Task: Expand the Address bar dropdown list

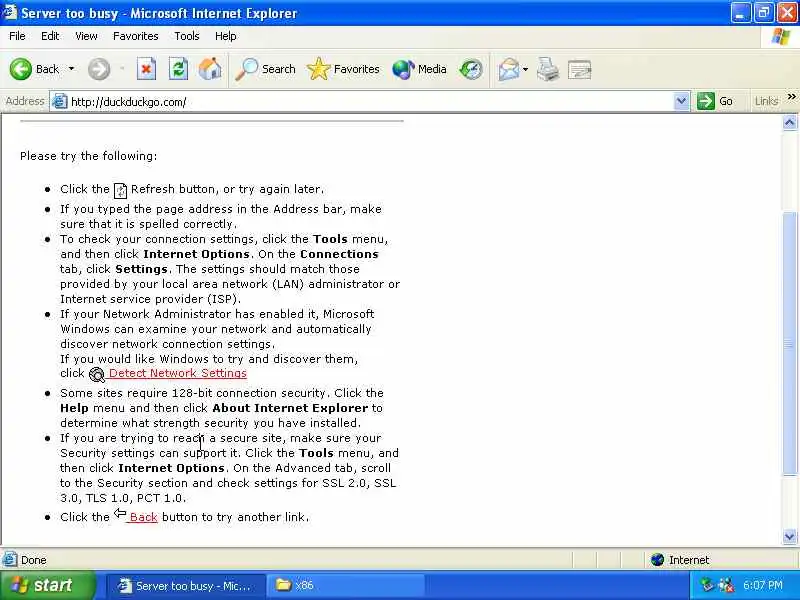Action: pyautogui.click(x=681, y=101)
